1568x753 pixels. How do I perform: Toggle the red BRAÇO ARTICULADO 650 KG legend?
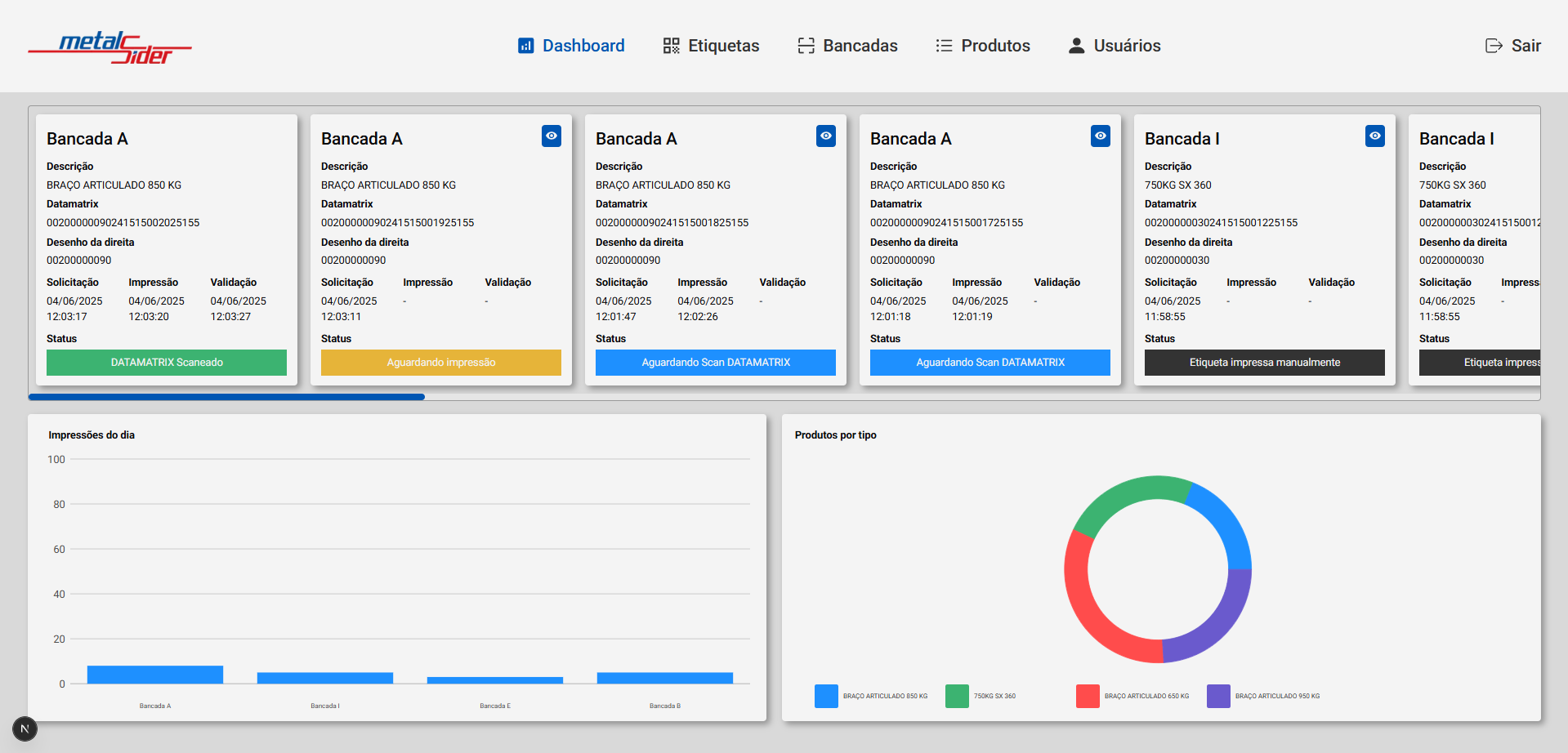click(x=1088, y=696)
